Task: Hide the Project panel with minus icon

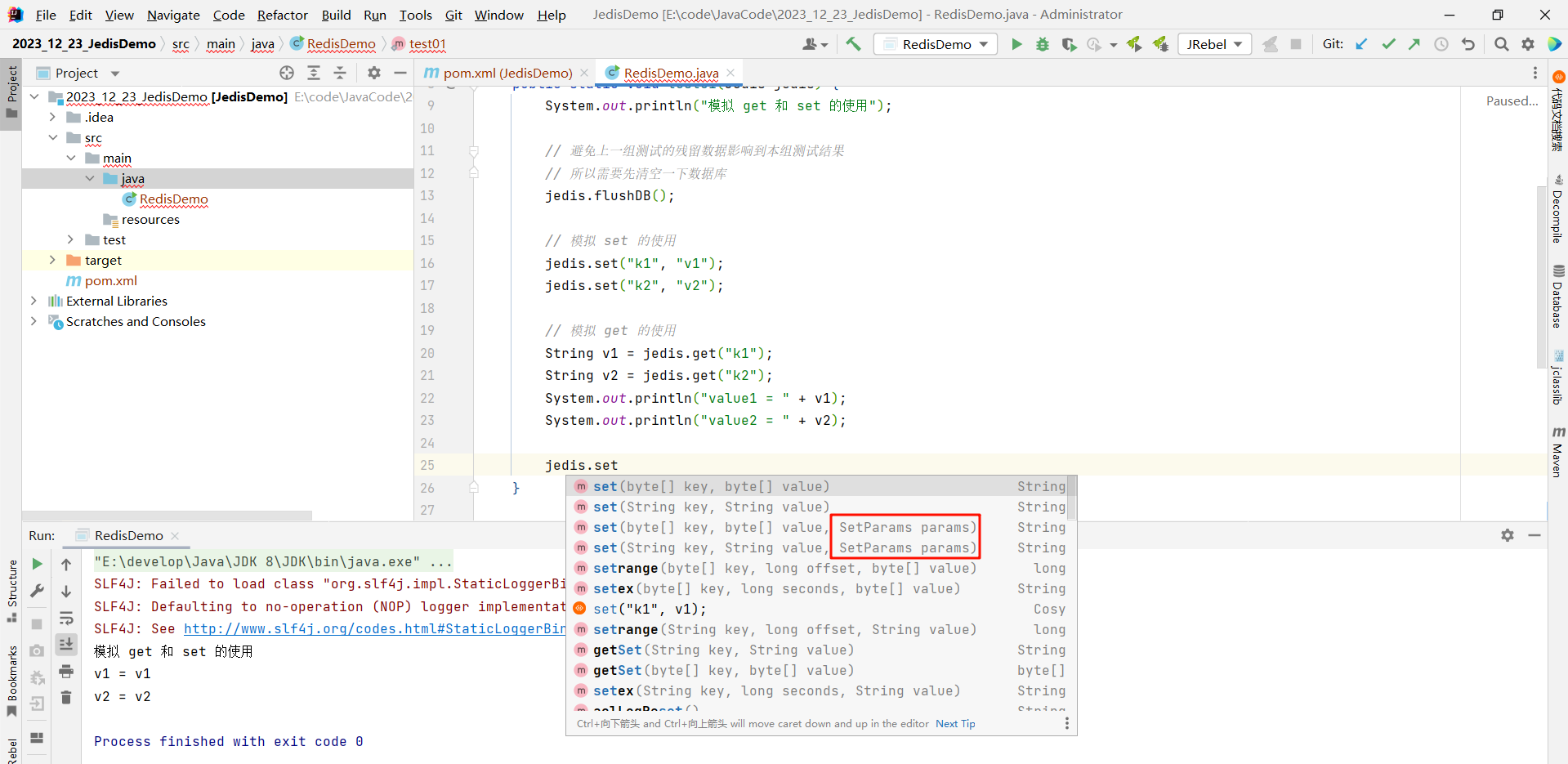Action: pyautogui.click(x=400, y=73)
